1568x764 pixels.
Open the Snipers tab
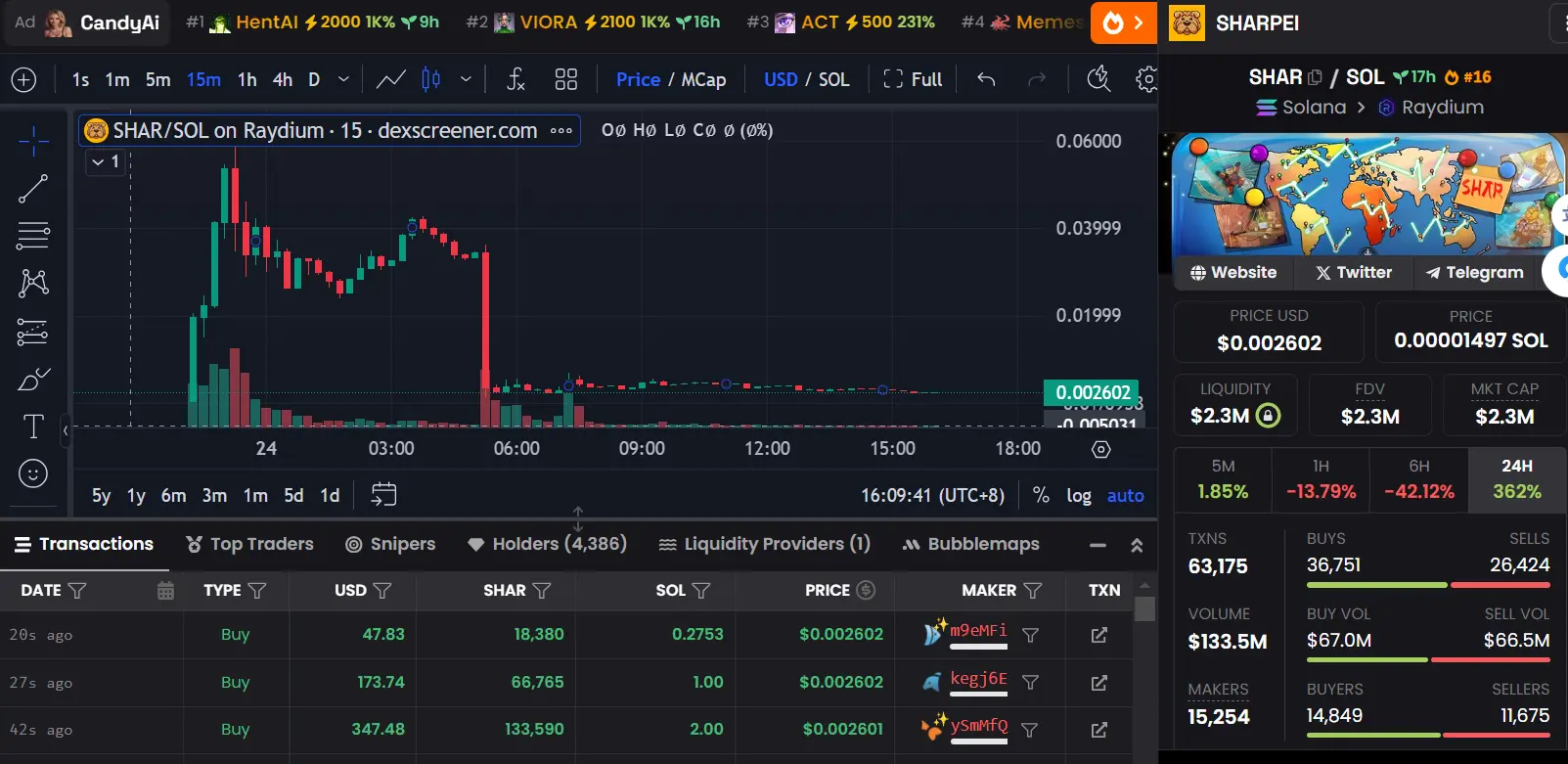point(390,544)
